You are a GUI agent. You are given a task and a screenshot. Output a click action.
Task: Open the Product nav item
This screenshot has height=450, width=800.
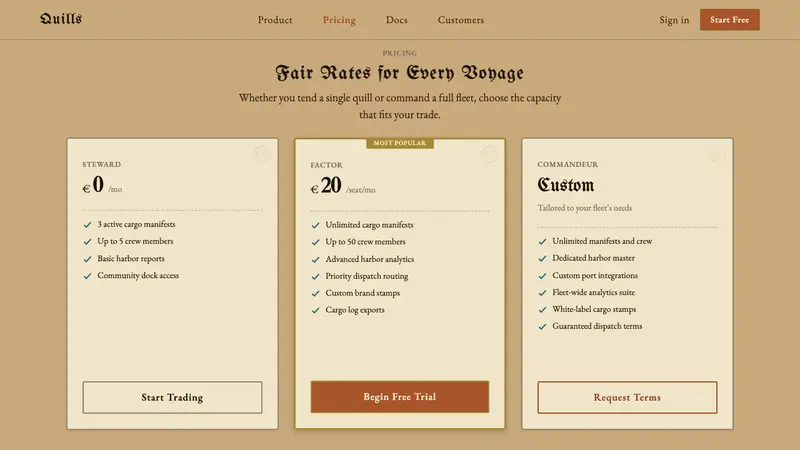click(275, 20)
